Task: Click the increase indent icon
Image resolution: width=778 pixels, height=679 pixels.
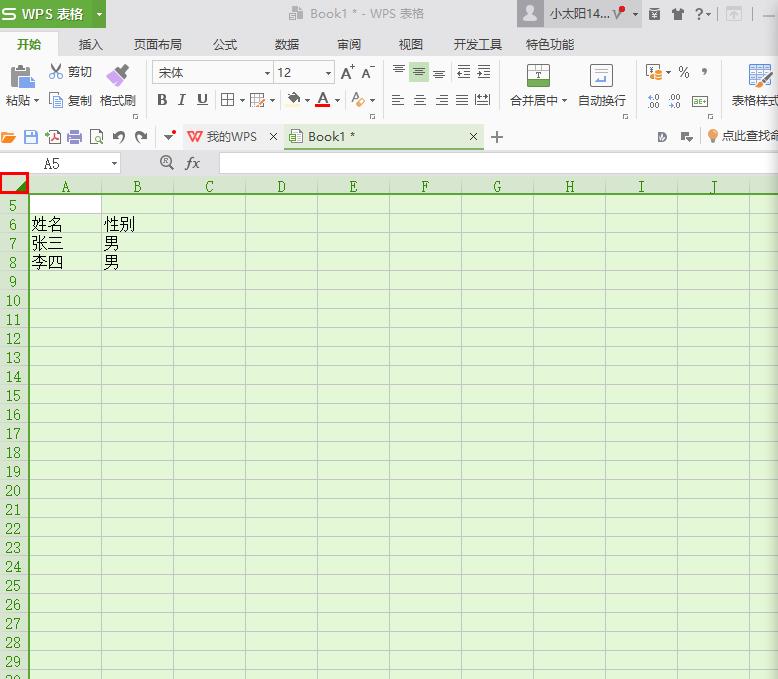Action: 484,72
